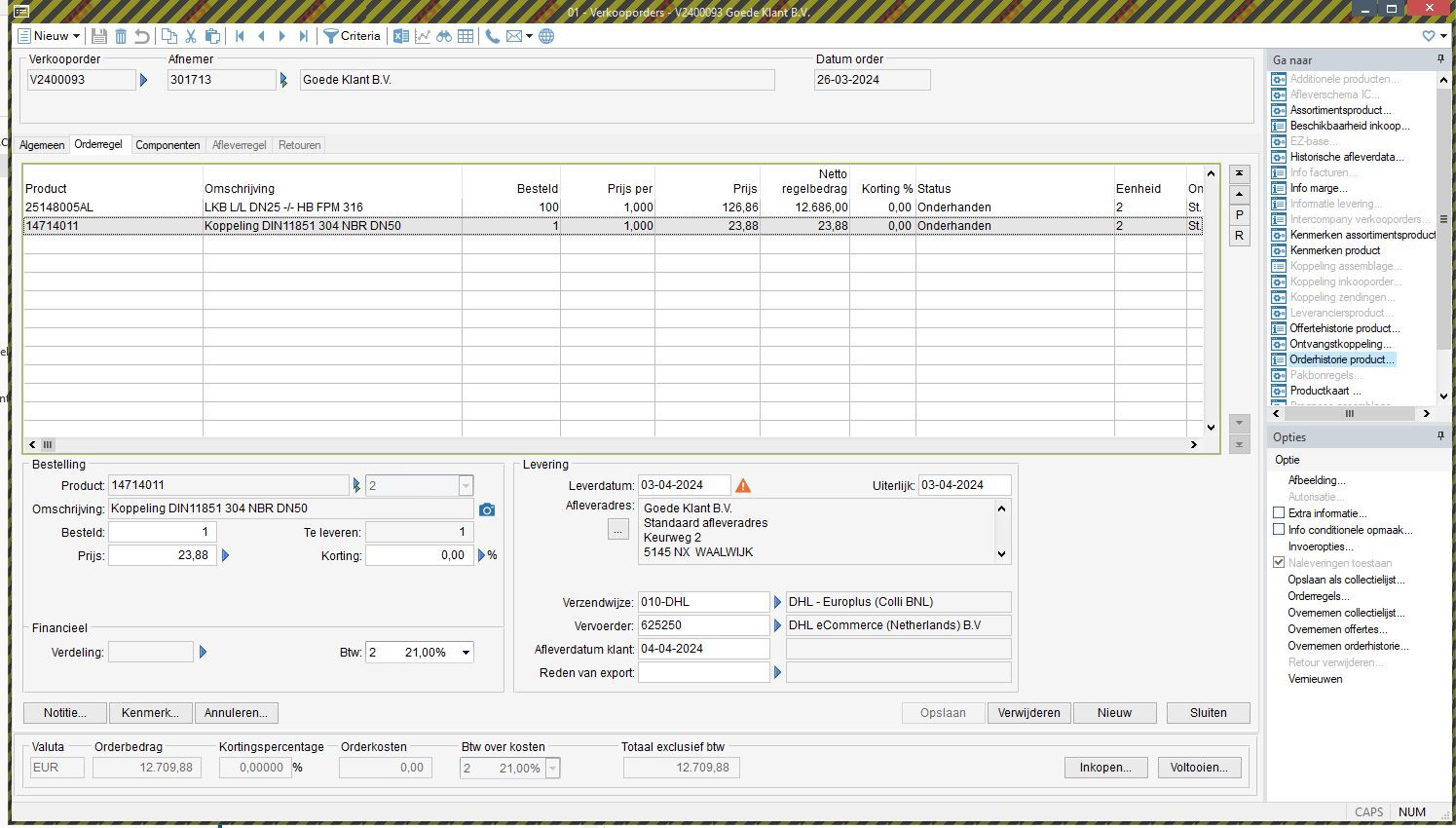Screen dimensions: 1456x828
Task: Jump to last record toolbar arrow
Action: [304, 36]
